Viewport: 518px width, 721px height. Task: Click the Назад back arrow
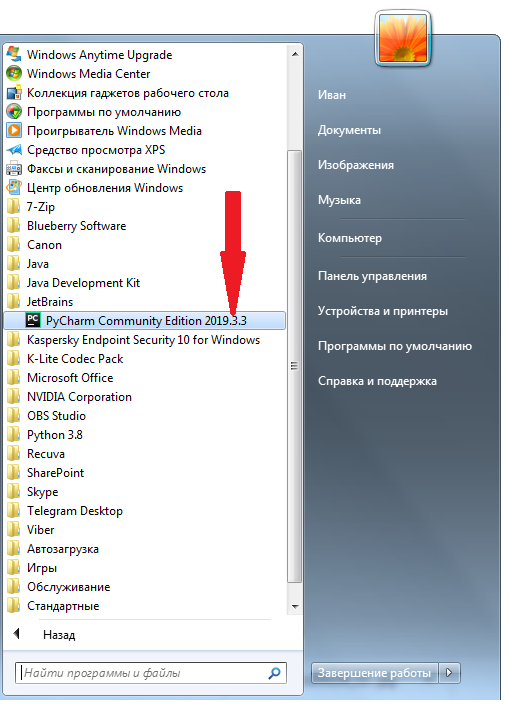[x=17, y=634]
